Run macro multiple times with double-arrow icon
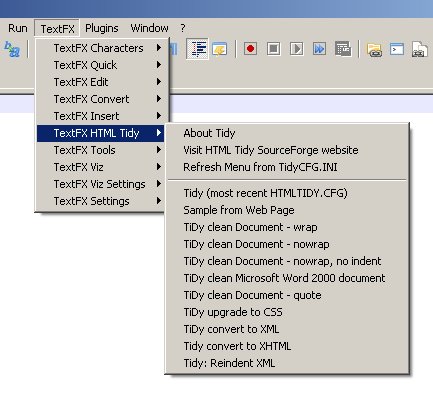Viewport: 433px width, 396px height. pos(319,49)
